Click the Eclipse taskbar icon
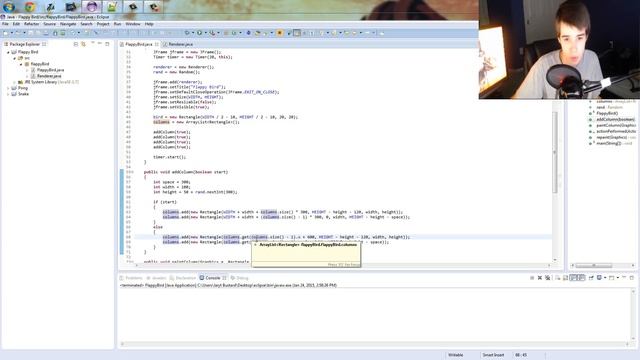 click(92, 7)
